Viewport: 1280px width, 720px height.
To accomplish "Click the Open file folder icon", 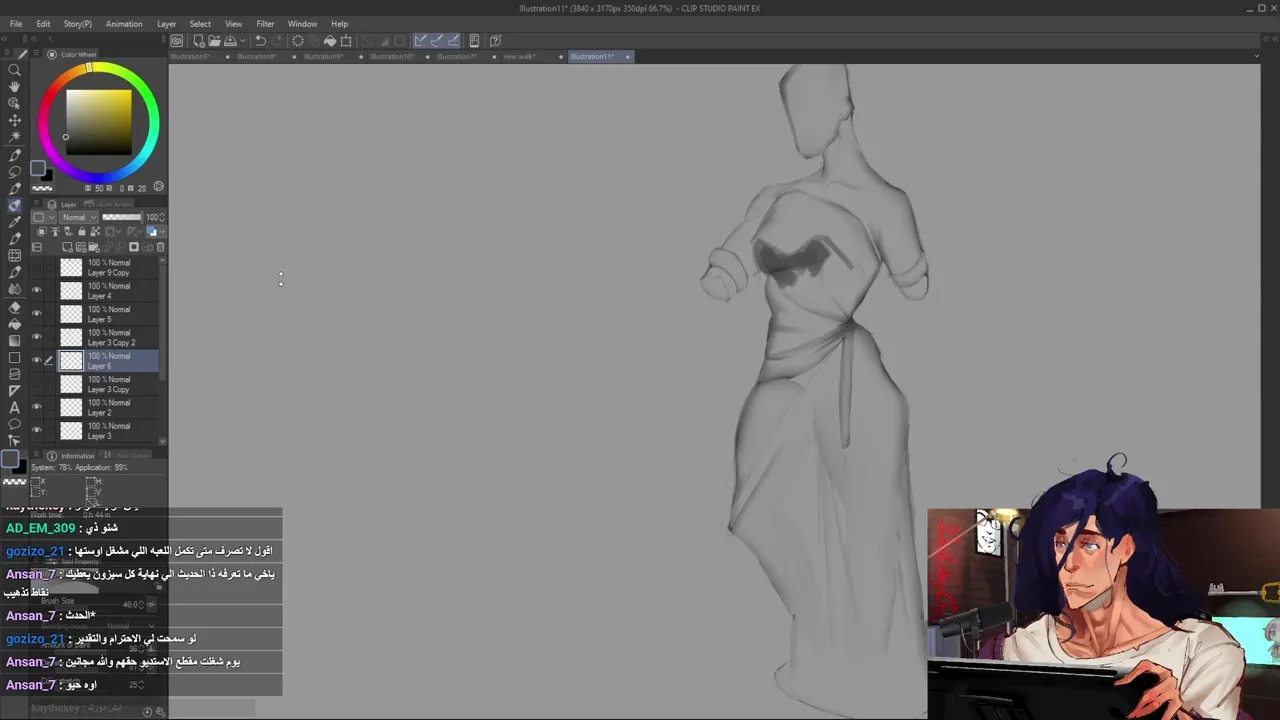I will coord(214,41).
